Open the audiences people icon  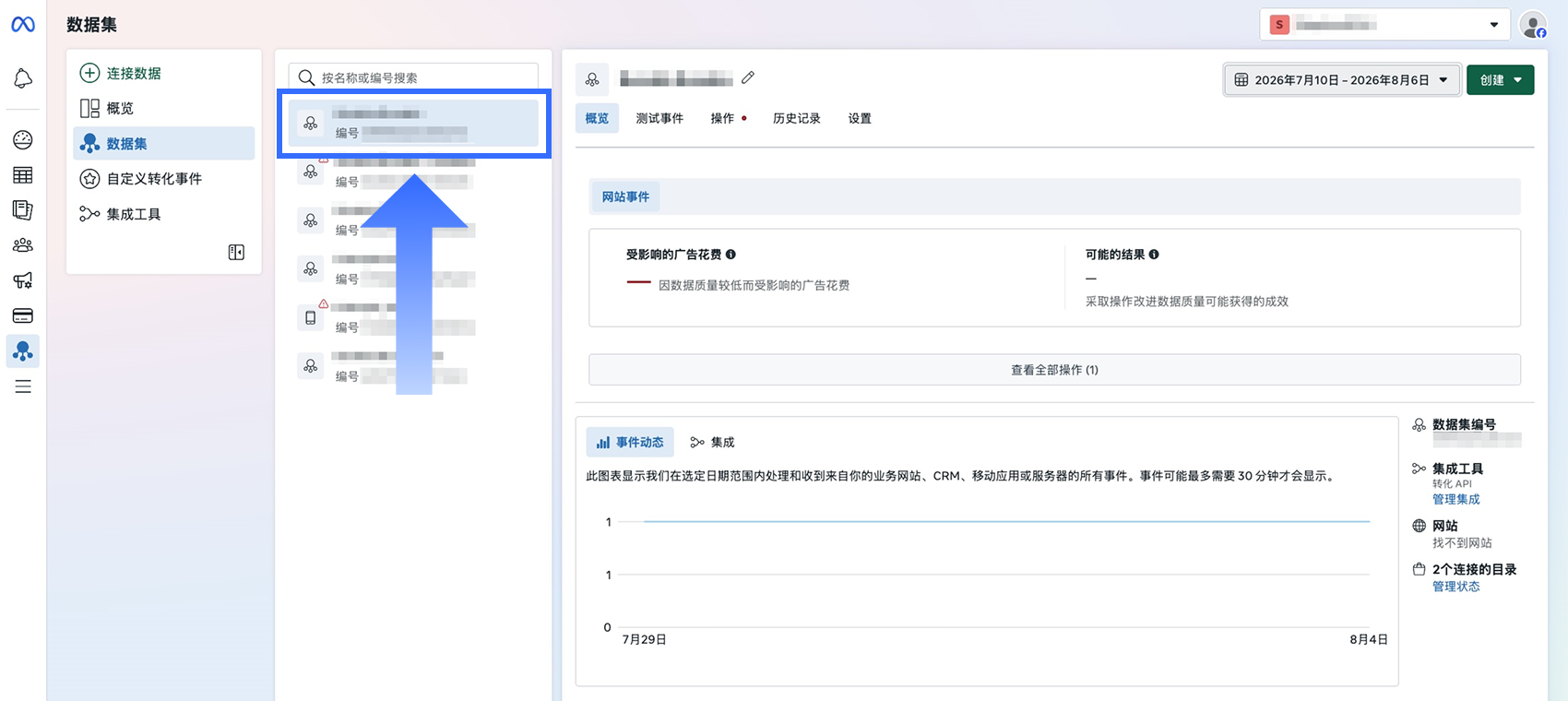tap(23, 245)
